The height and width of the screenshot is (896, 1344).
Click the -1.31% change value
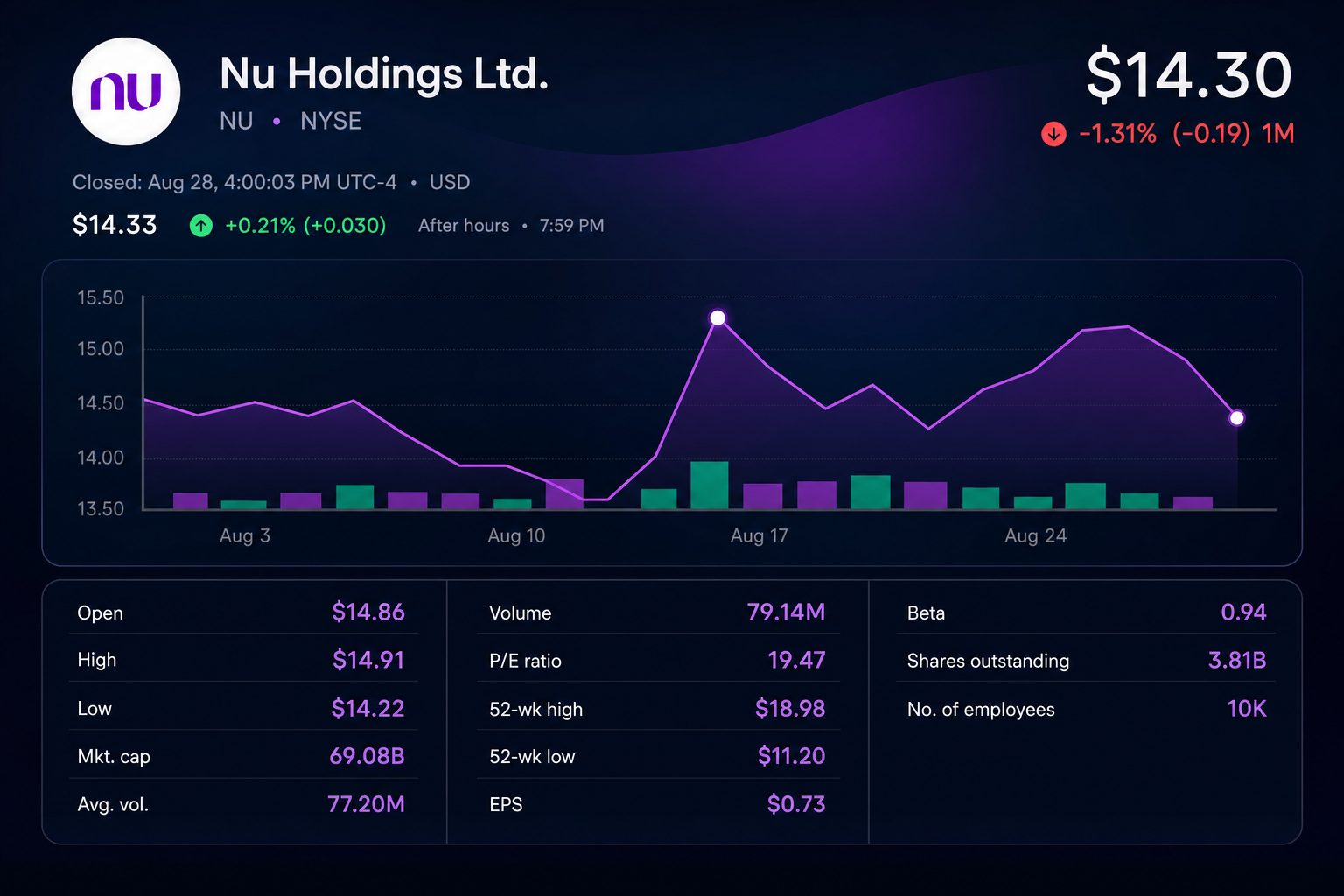(x=1117, y=134)
